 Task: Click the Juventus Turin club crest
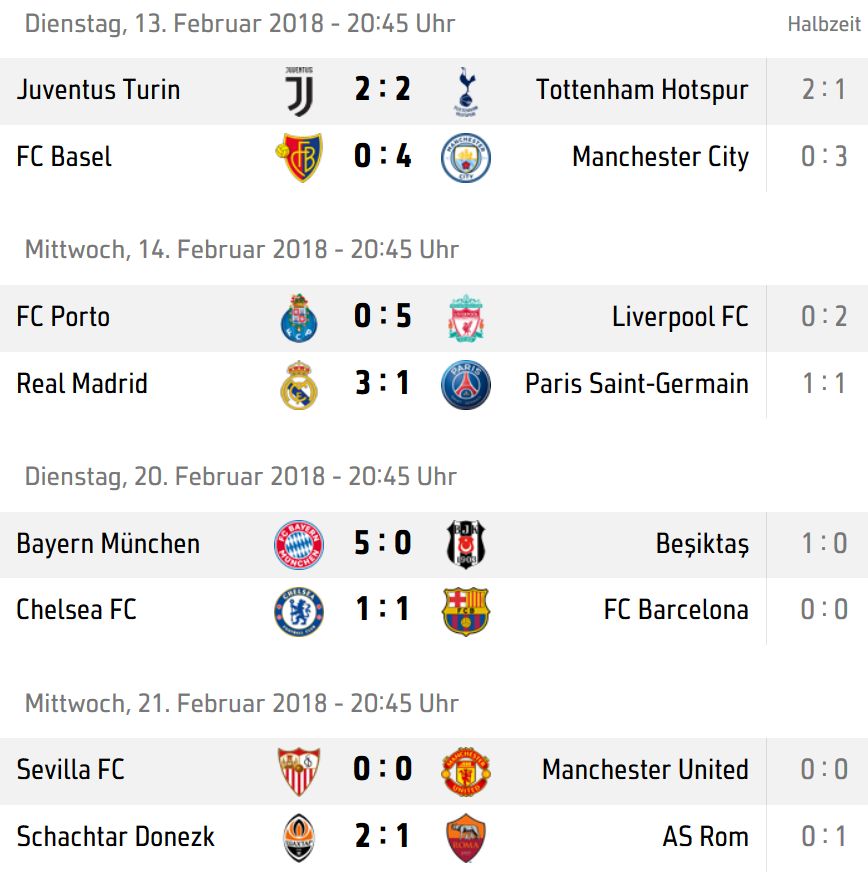(x=299, y=91)
